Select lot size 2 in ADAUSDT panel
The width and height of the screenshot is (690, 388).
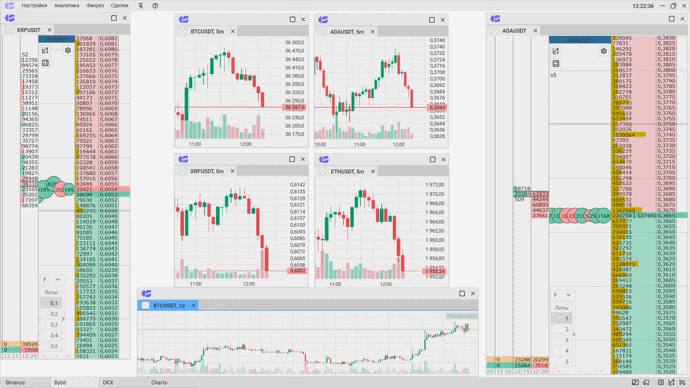(562, 329)
